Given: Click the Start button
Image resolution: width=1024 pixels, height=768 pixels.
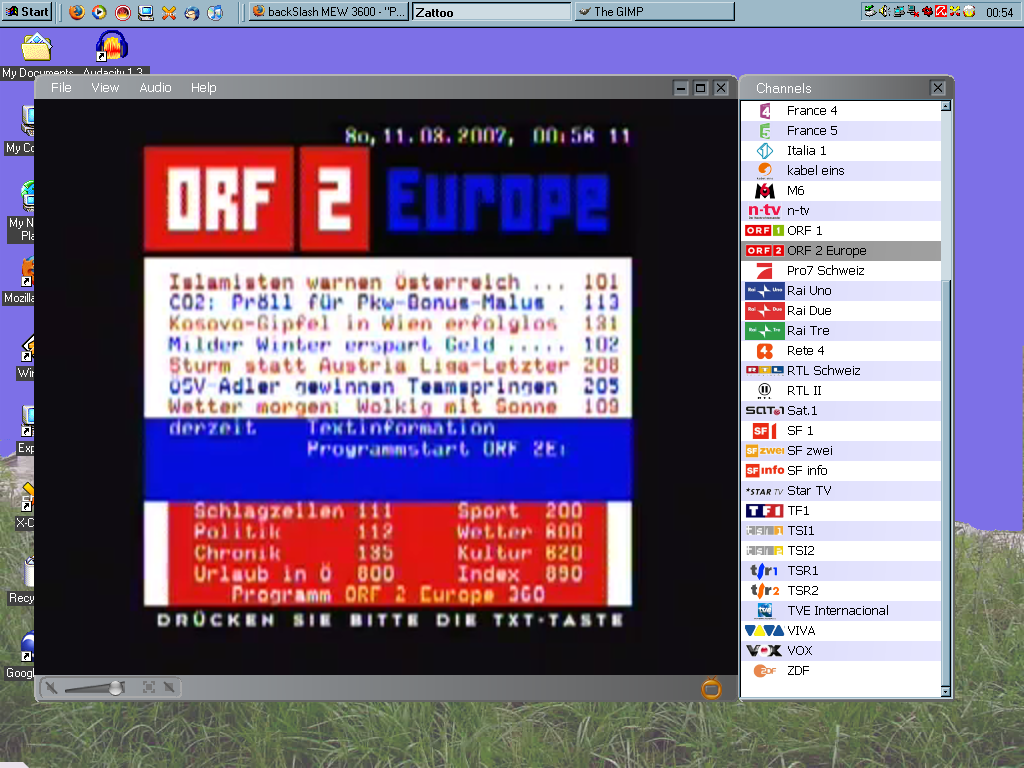Looking at the screenshot, I should [x=27, y=12].
